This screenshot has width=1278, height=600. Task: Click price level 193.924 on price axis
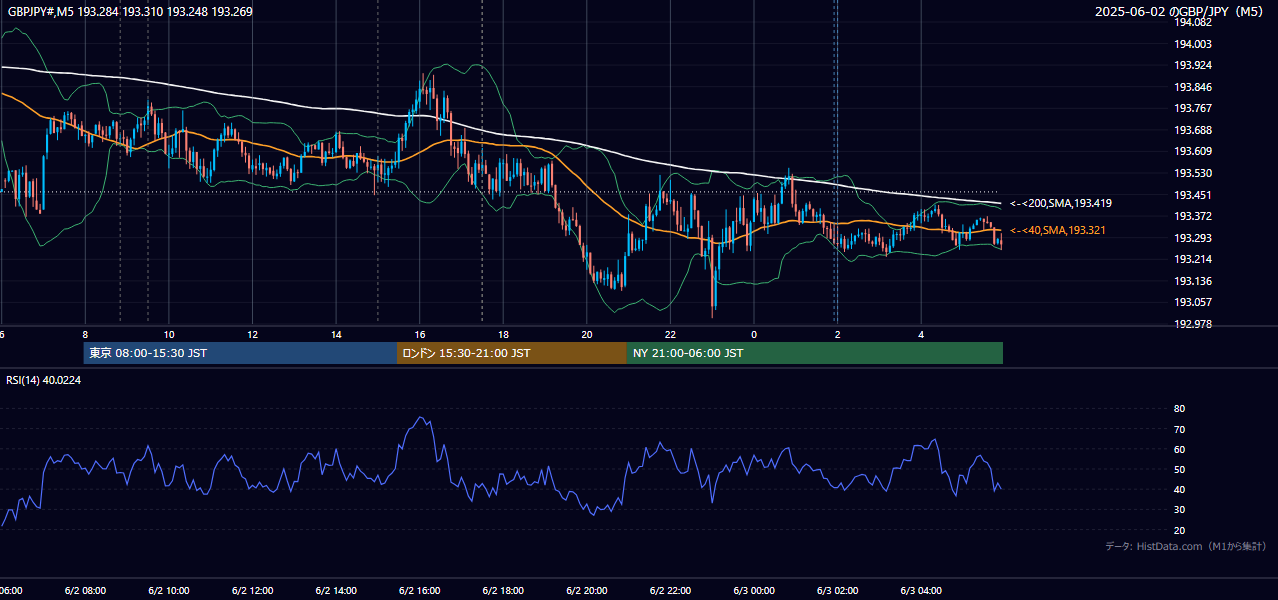pos(1193,65)
